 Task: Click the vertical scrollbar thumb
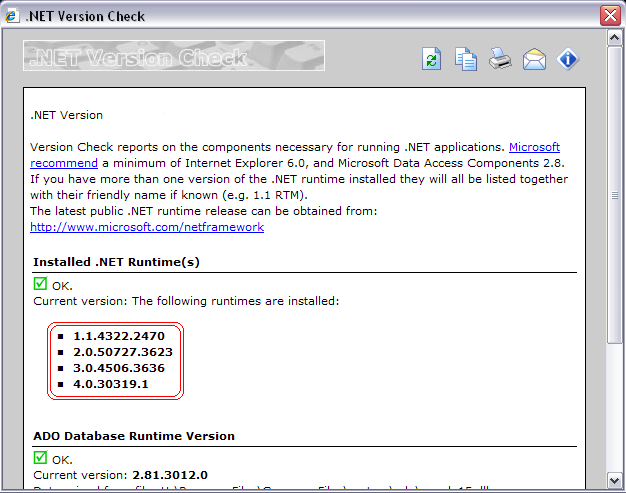(614, 194)
